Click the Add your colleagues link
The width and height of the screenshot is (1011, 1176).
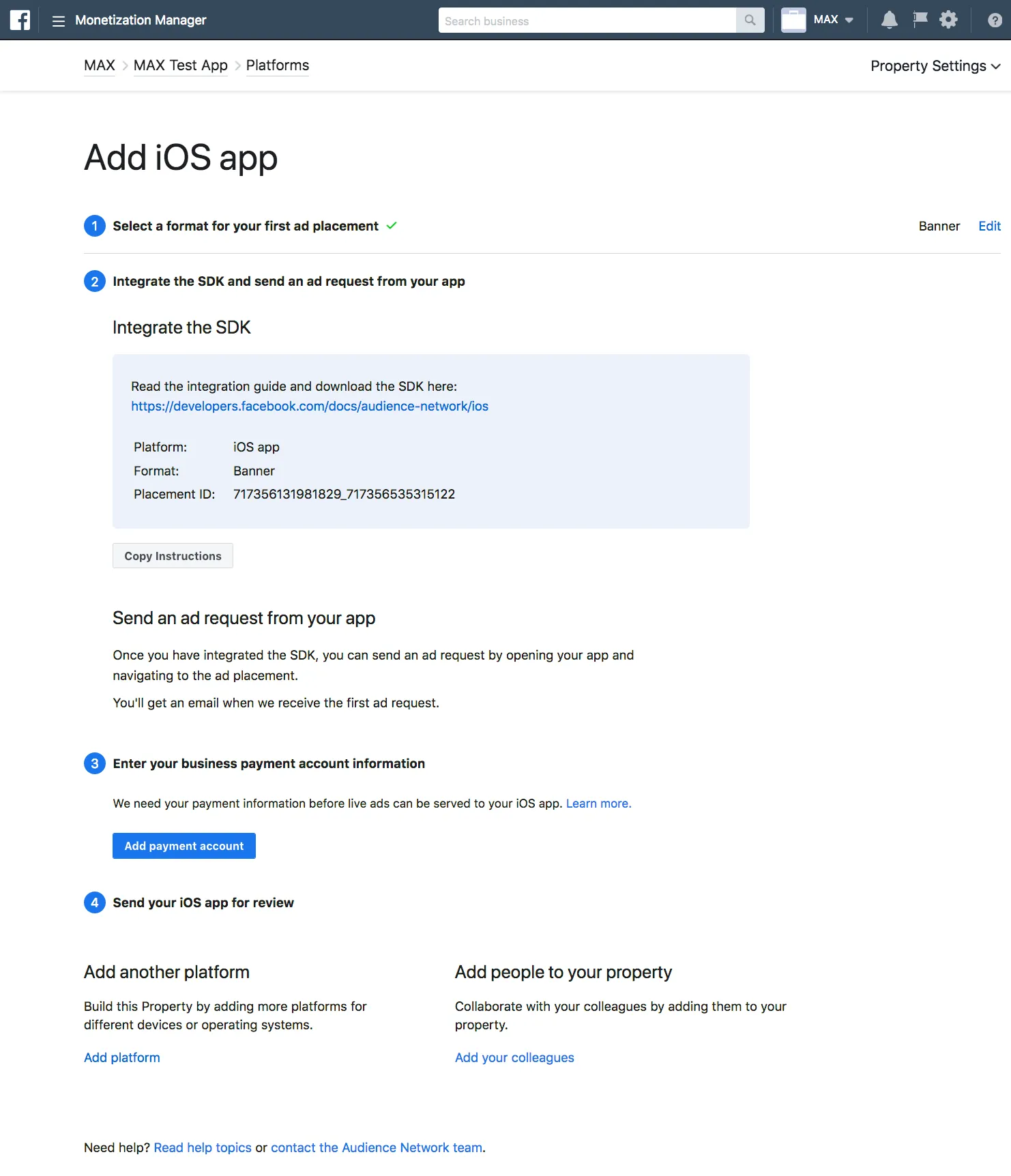(514, 1057)
